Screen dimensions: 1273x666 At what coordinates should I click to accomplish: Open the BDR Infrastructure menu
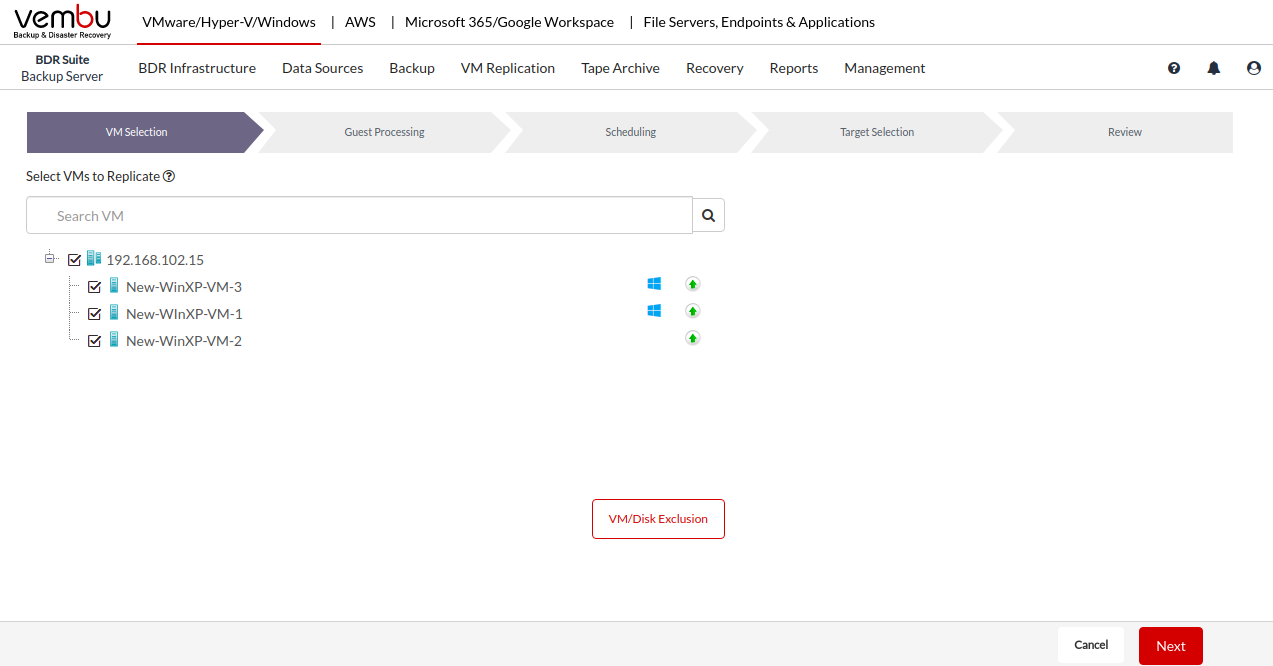(197, 68)
